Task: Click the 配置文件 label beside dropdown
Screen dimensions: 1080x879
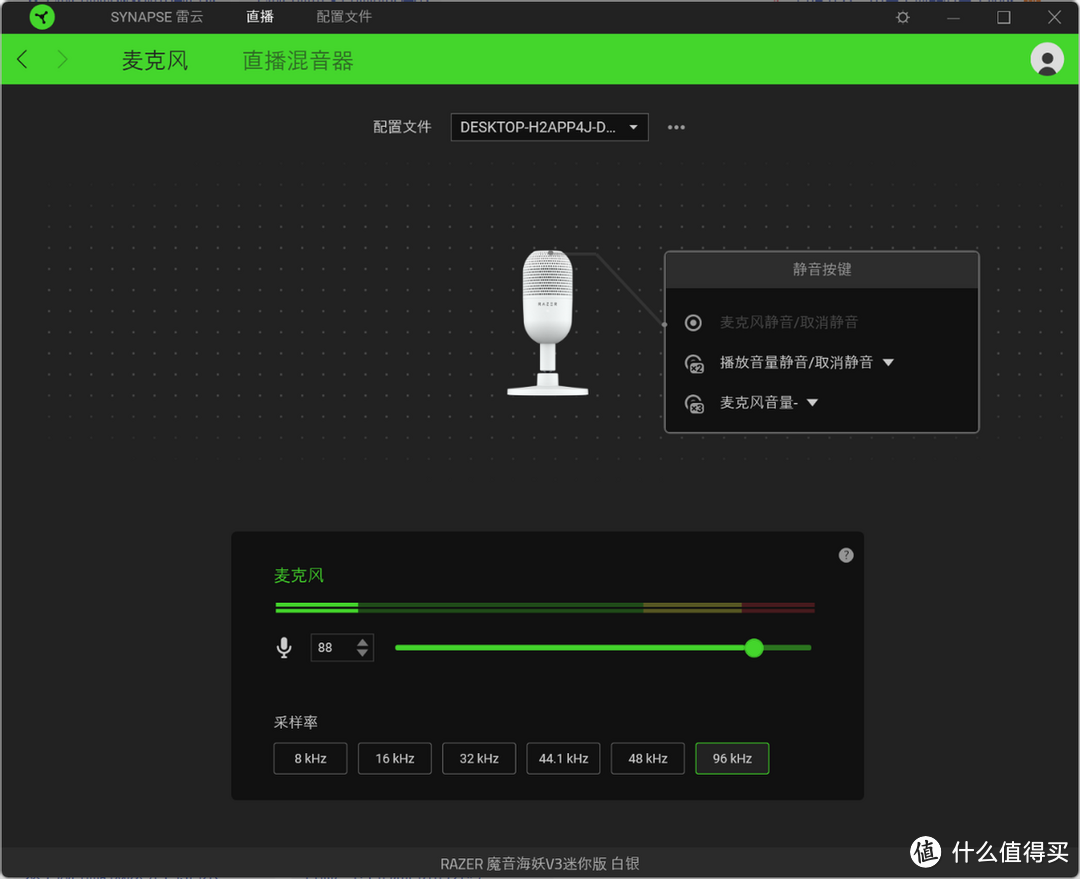Action: 402,127
